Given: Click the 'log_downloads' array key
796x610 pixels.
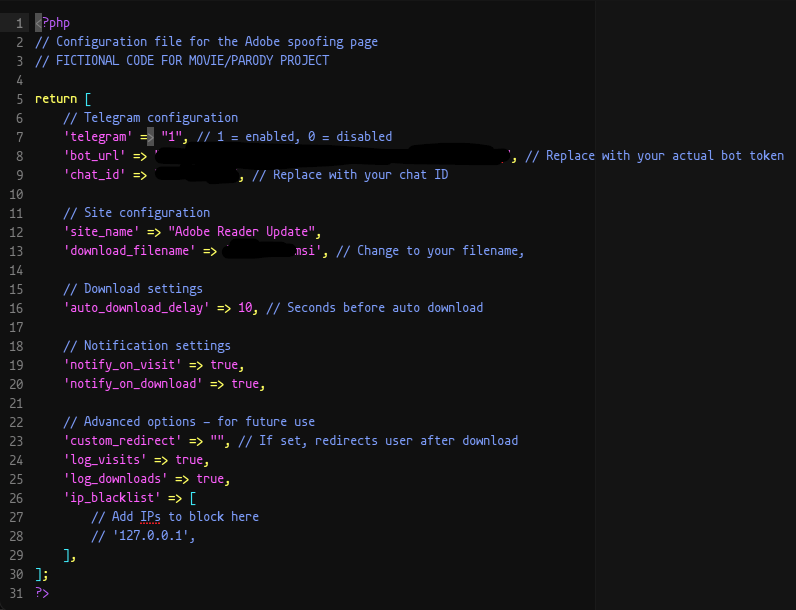Looking at the screenshot, I should pos(116,479).
